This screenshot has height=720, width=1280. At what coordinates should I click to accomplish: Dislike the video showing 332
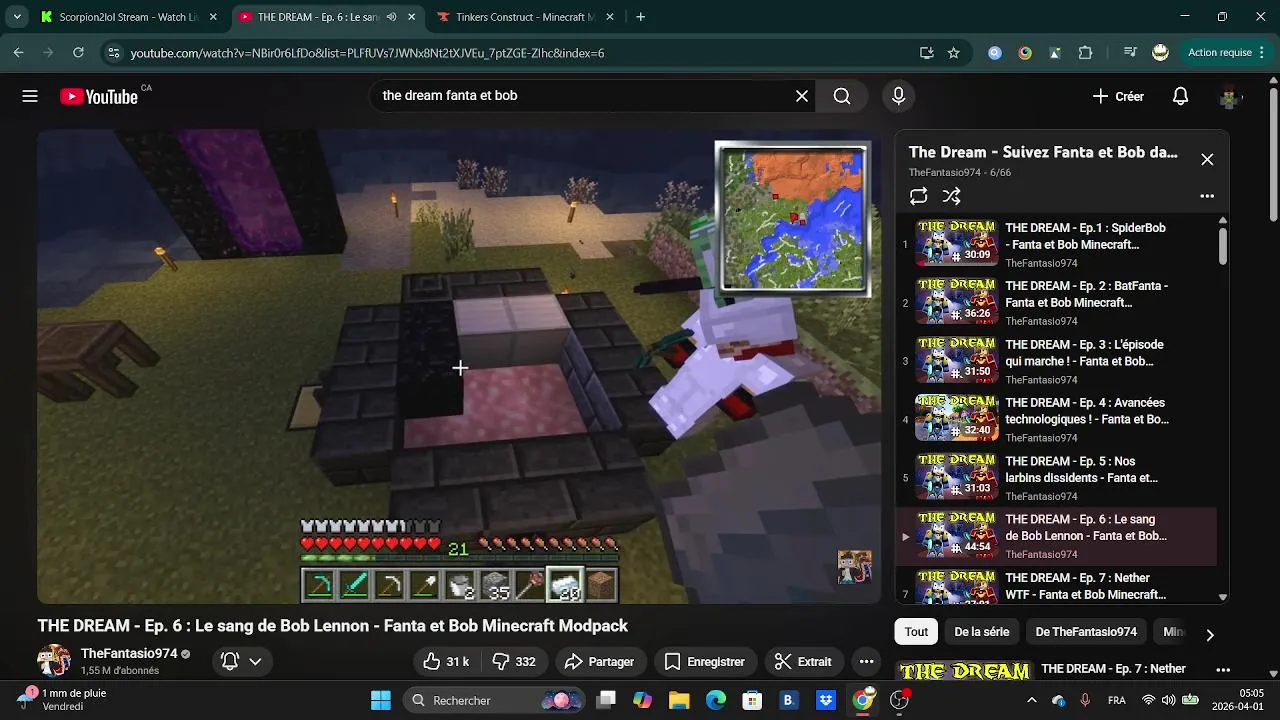[x=514, y=661]
